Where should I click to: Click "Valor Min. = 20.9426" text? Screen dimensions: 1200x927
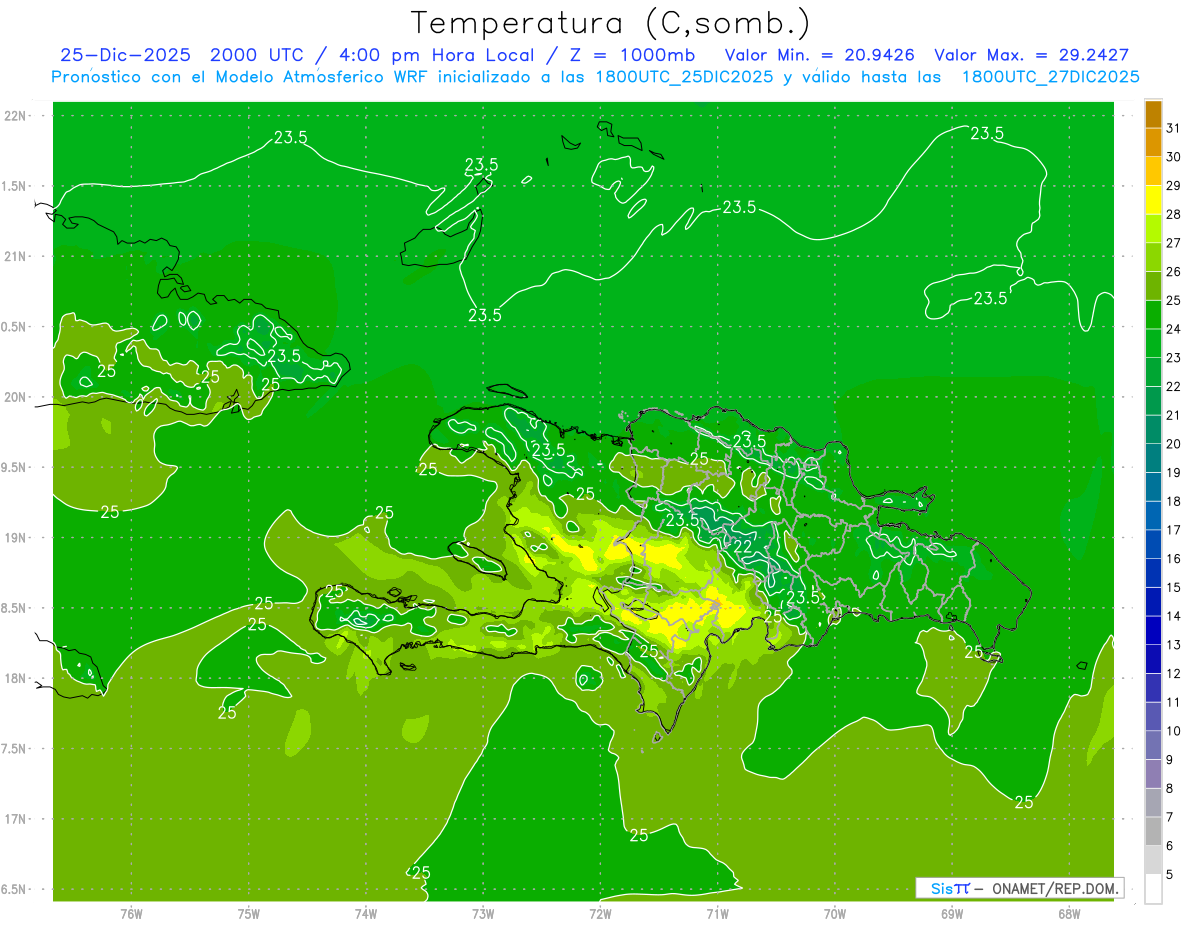(820, 55)
